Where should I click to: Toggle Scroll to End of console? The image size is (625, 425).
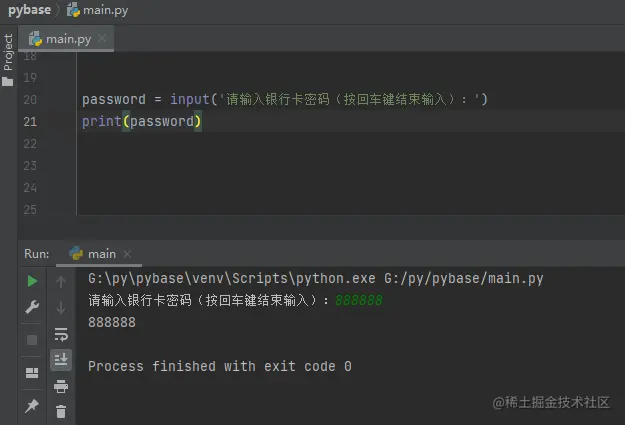point(61,360)
